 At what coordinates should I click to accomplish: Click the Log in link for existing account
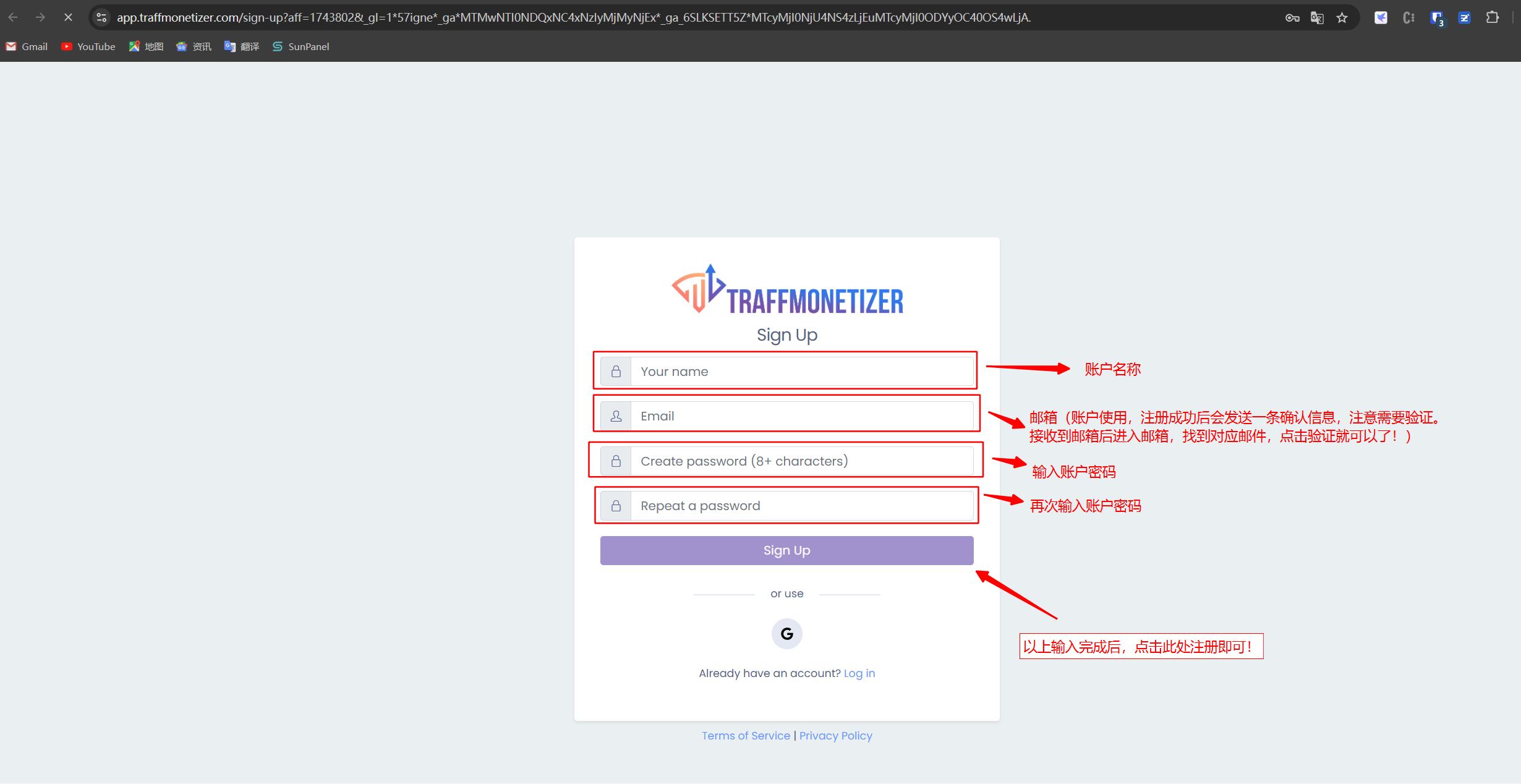[x=859, y=673]
